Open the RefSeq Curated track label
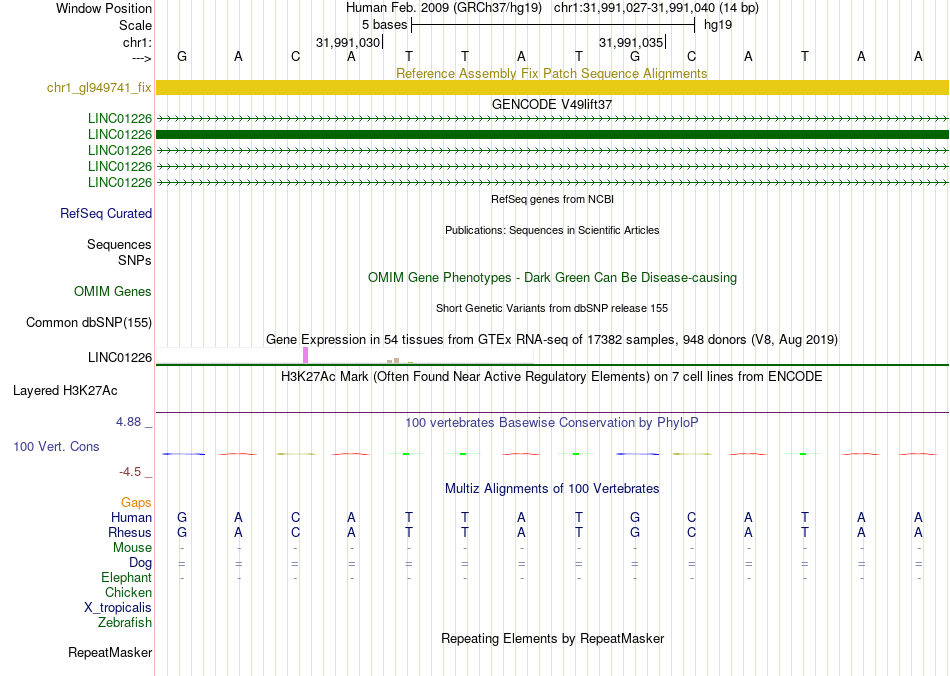The height and width of the screenshot is (676, 950). coord(106,213)
